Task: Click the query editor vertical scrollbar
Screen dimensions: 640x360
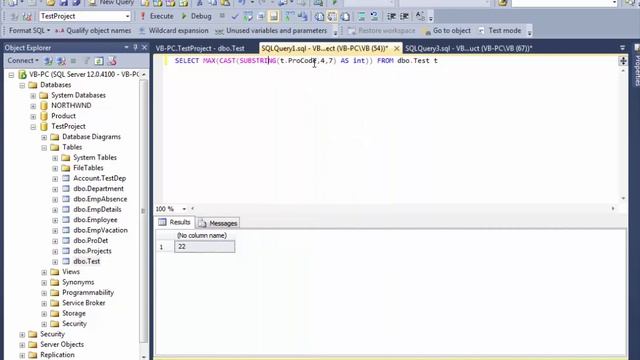Action: [x=623, y=134]
